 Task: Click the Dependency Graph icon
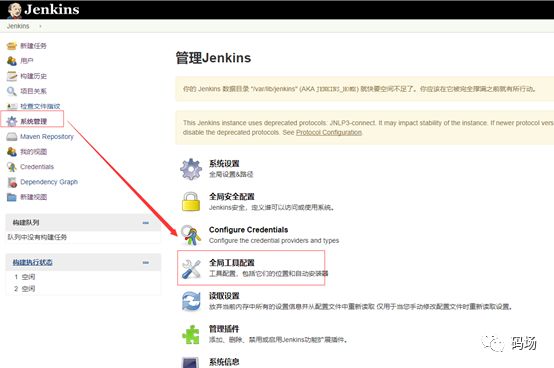tap(12, 182)
